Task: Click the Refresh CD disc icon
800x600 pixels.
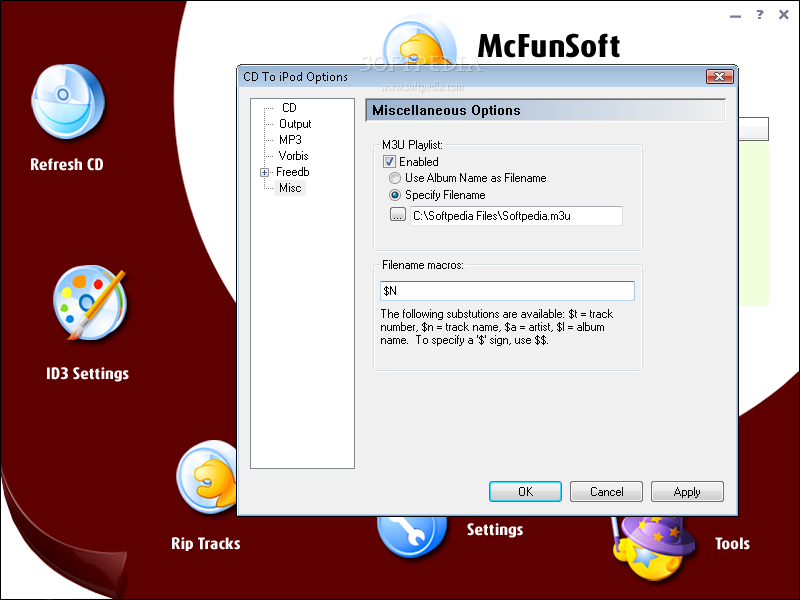Action: [68, 102]
